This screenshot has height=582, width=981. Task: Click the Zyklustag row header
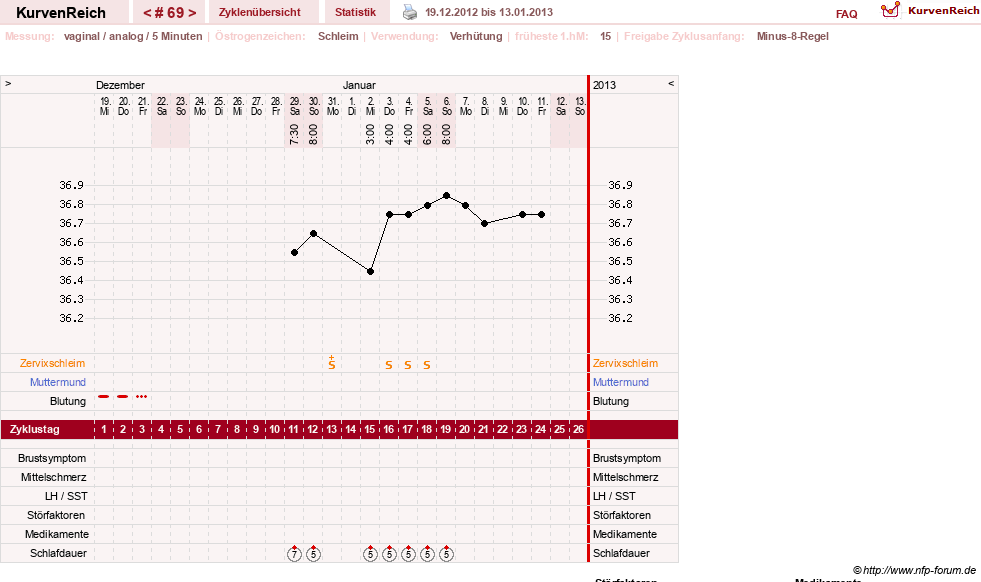click(x=34, y=430)
